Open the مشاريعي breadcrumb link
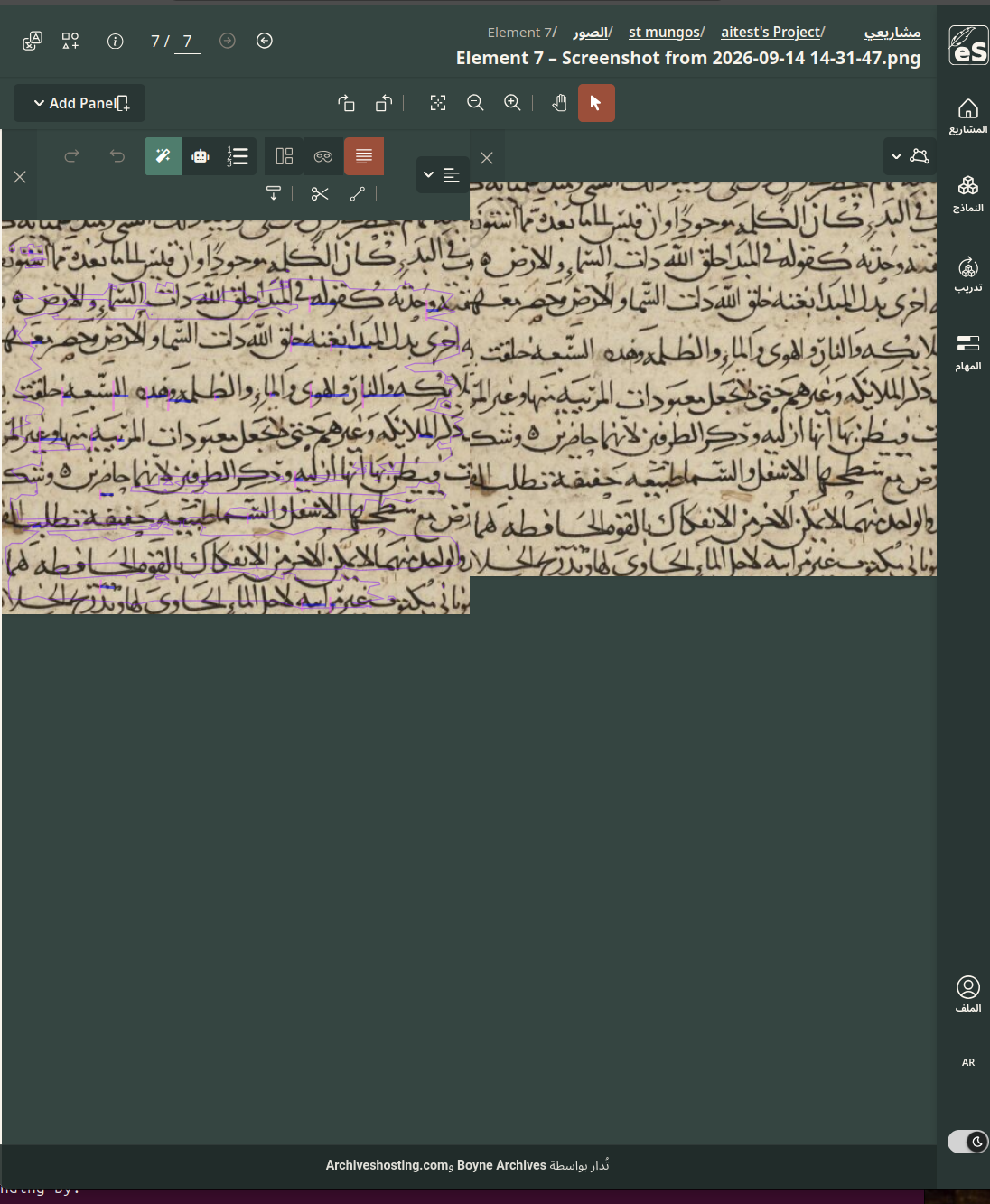This screenshot has width=990, height=1204. tap(892, 33)
